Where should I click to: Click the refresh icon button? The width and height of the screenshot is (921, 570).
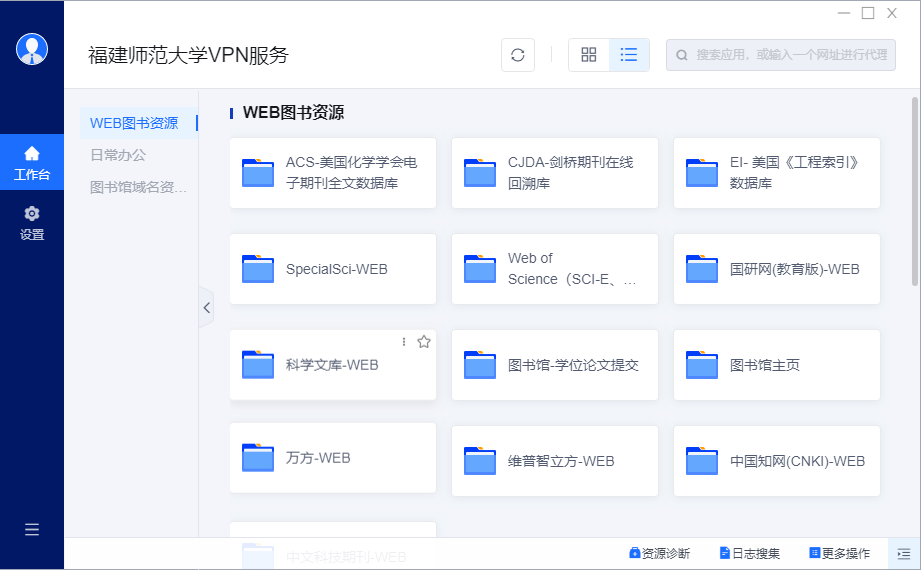(517, 55)
